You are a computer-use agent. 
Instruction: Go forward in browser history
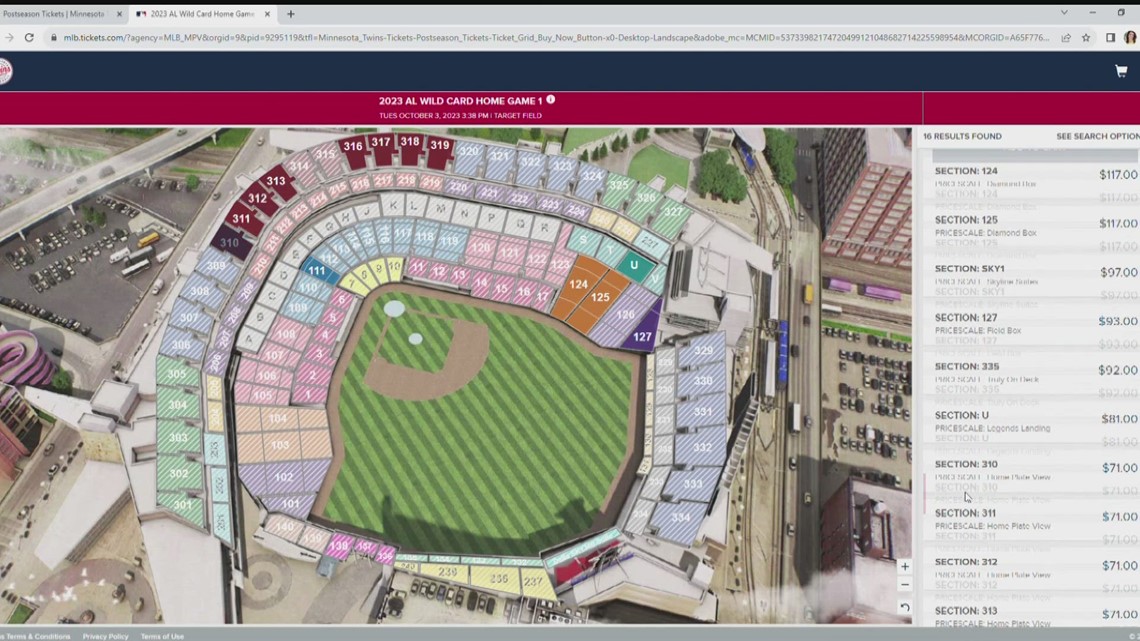pyautogui.click(x=9, y=38)
